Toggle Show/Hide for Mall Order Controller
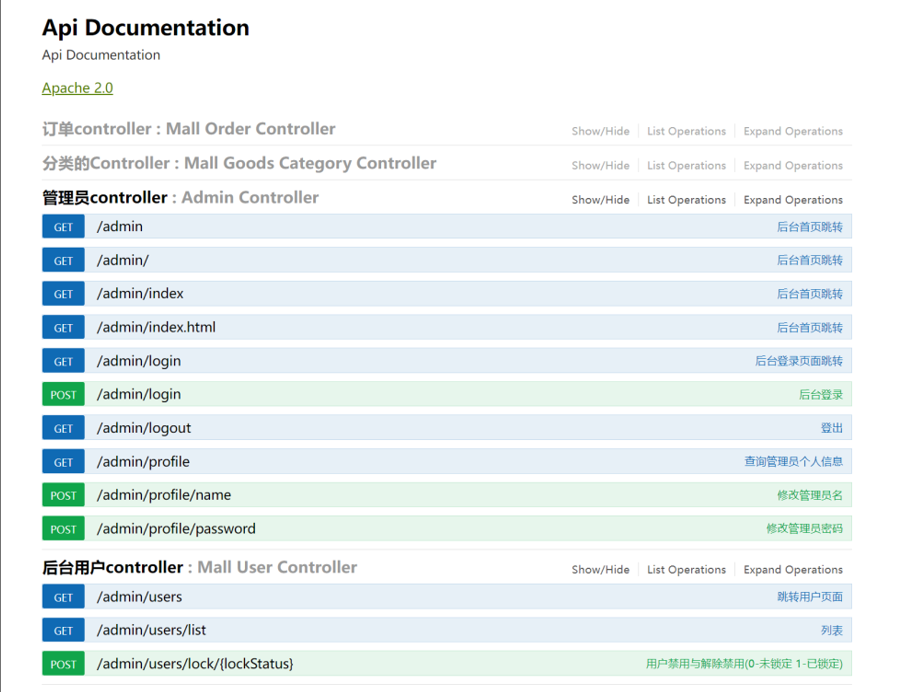Screen dimensions: 921x692 pos(600,131)
